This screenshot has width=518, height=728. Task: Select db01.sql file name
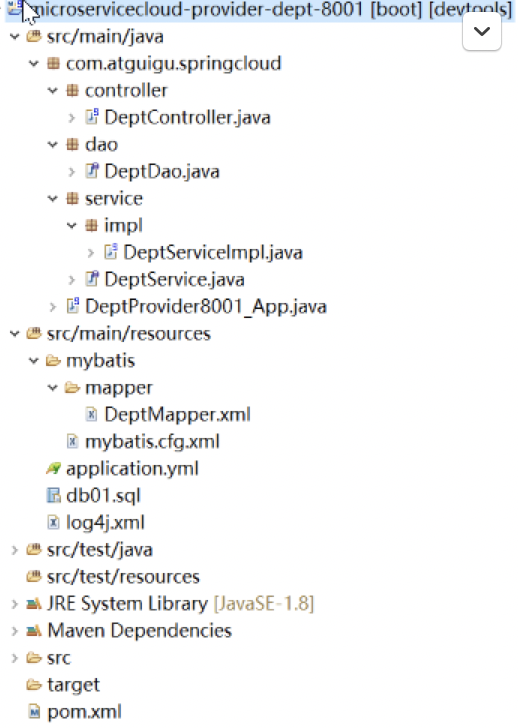[103, 495]
